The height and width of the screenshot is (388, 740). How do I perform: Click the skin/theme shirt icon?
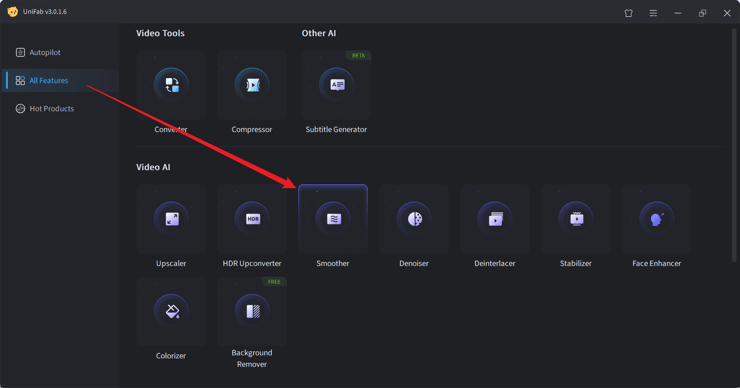(629, 13)
